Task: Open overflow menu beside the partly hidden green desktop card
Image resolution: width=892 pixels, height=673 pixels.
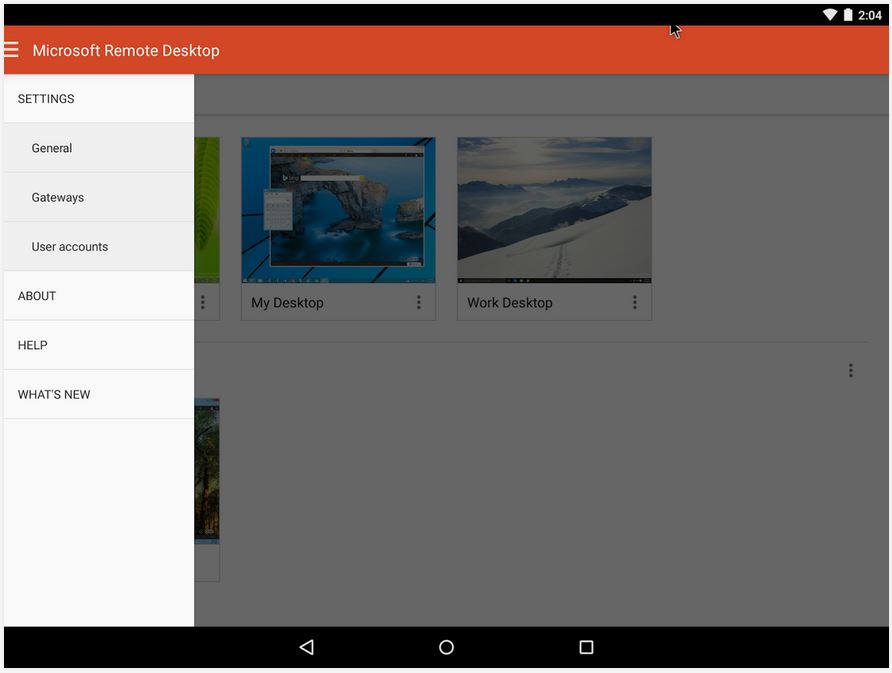Action: [x=203, y=303]
